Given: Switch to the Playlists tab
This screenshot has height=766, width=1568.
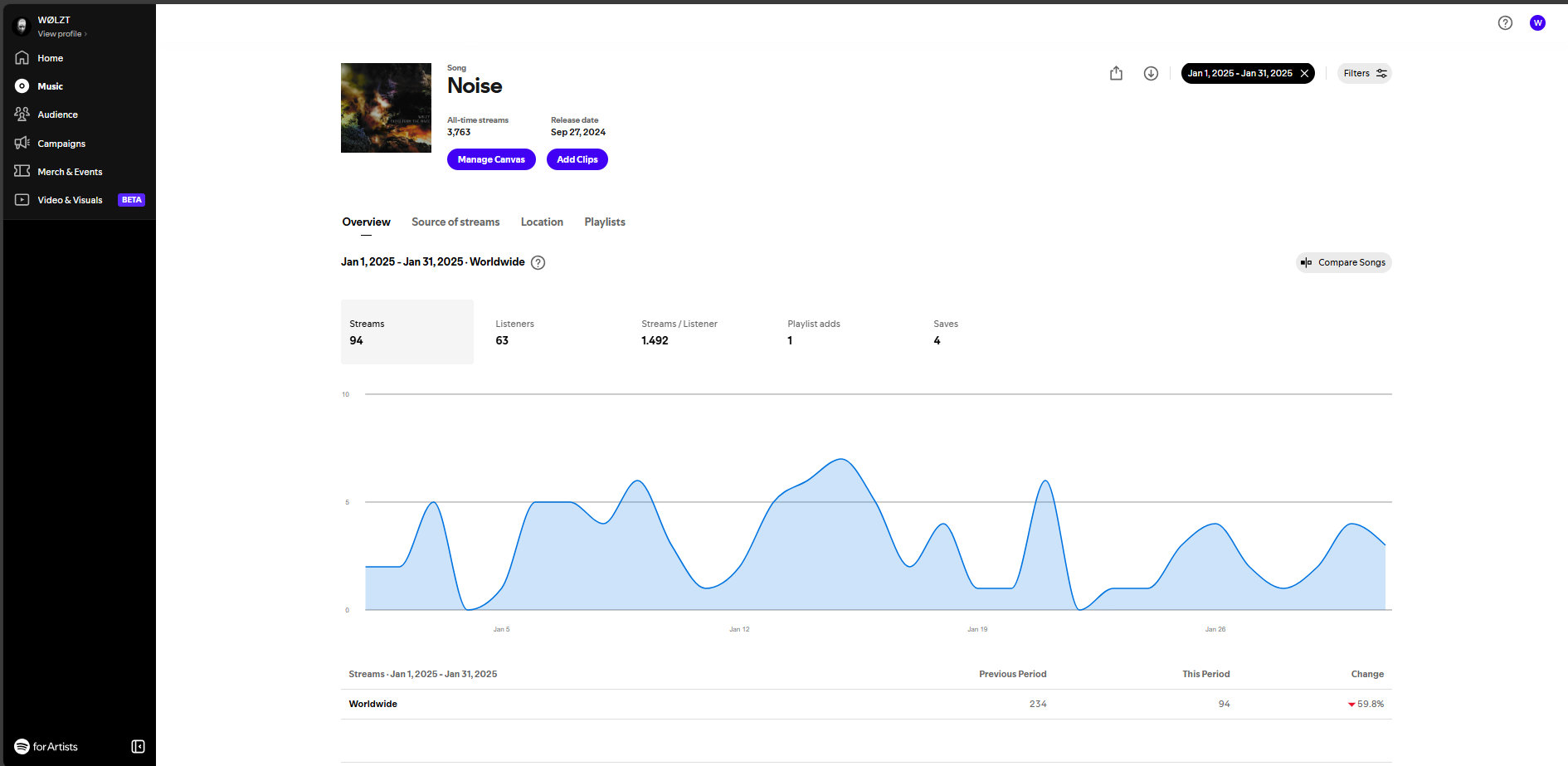Looking at the screenshot, I should pos(605,222).
